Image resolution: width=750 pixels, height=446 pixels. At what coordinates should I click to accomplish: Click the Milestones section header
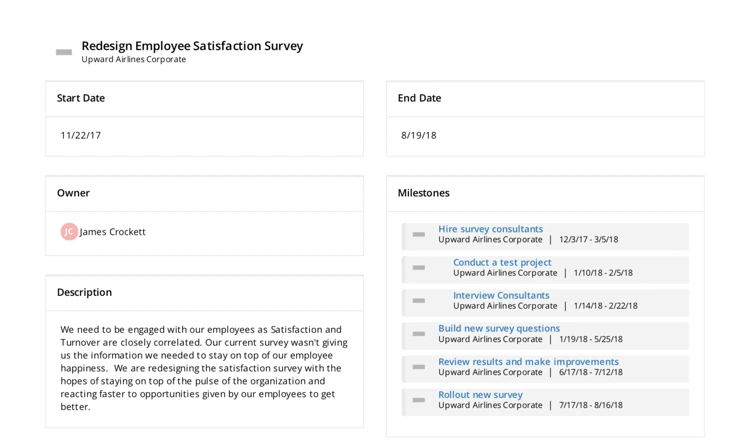tap(424, 193)
